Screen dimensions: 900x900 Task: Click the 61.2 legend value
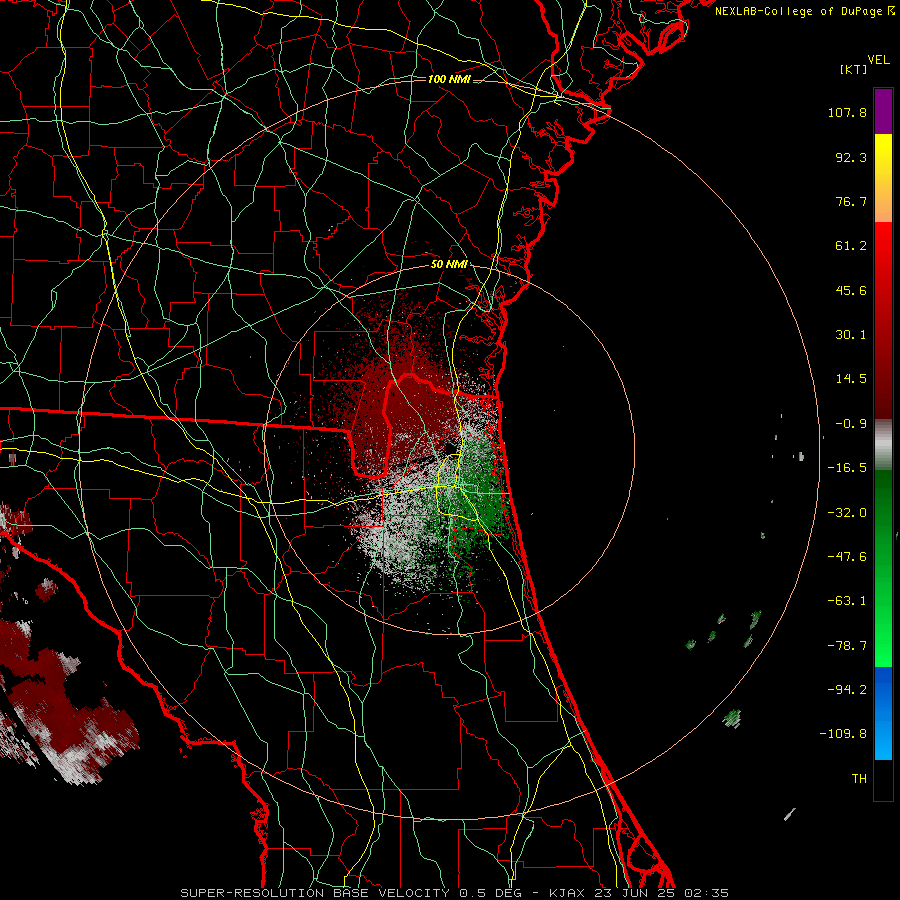[851, 246]
